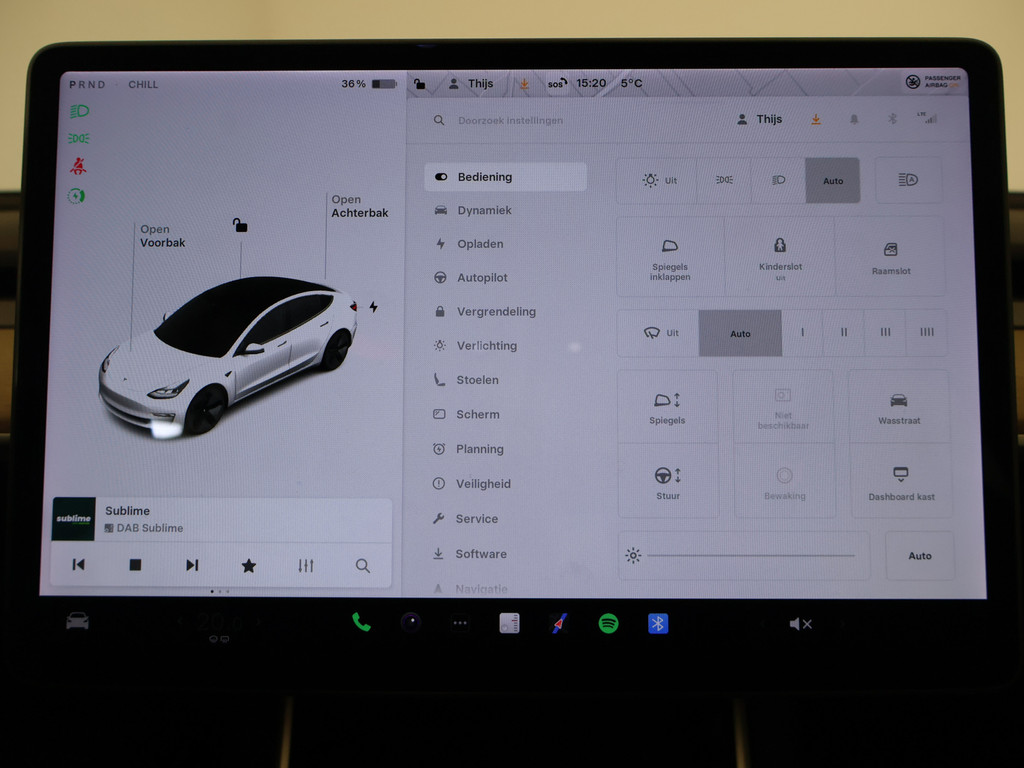Favorite the Sublime station with star

(249, 566)
